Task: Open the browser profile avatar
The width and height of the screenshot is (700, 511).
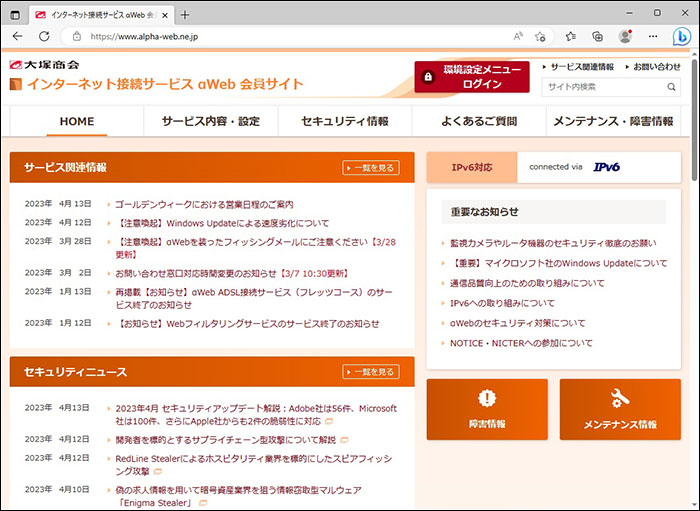Action: [625, 37]
